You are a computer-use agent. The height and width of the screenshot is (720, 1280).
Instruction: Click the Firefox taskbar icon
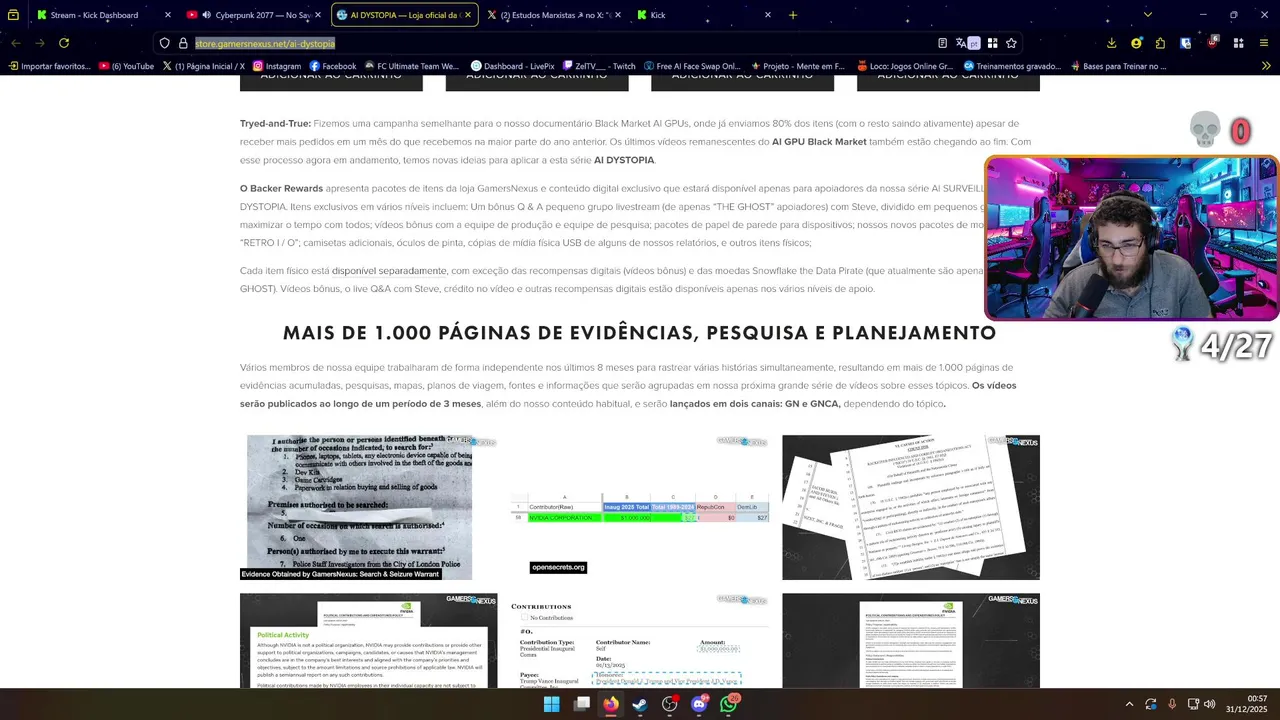(611, 704)
